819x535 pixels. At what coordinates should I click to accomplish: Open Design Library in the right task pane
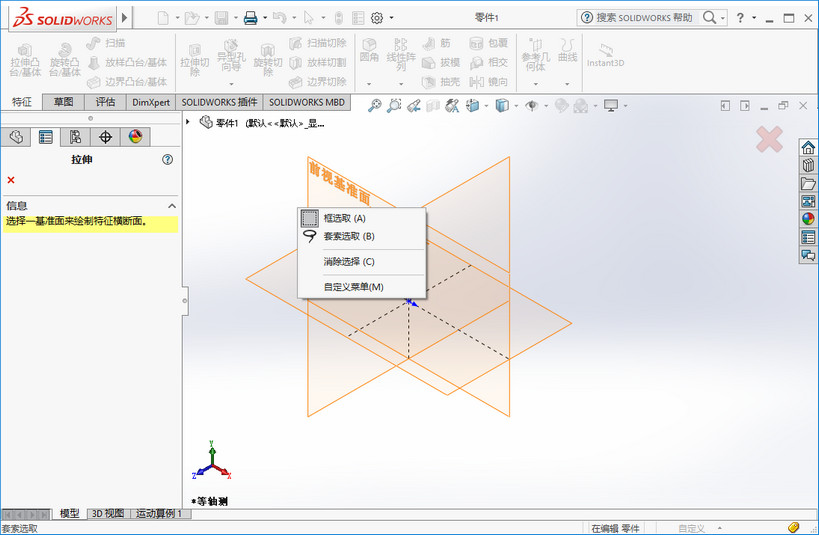click(808, 166)
